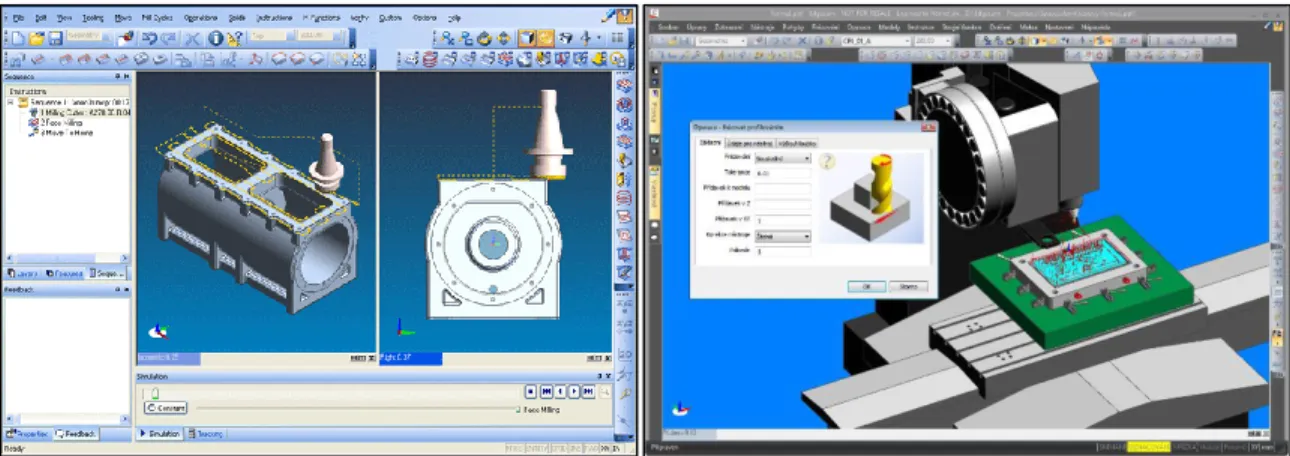Click the Přídavek v Z input field
Viewport: 1290px width, 456px height.
click(783, 205)
